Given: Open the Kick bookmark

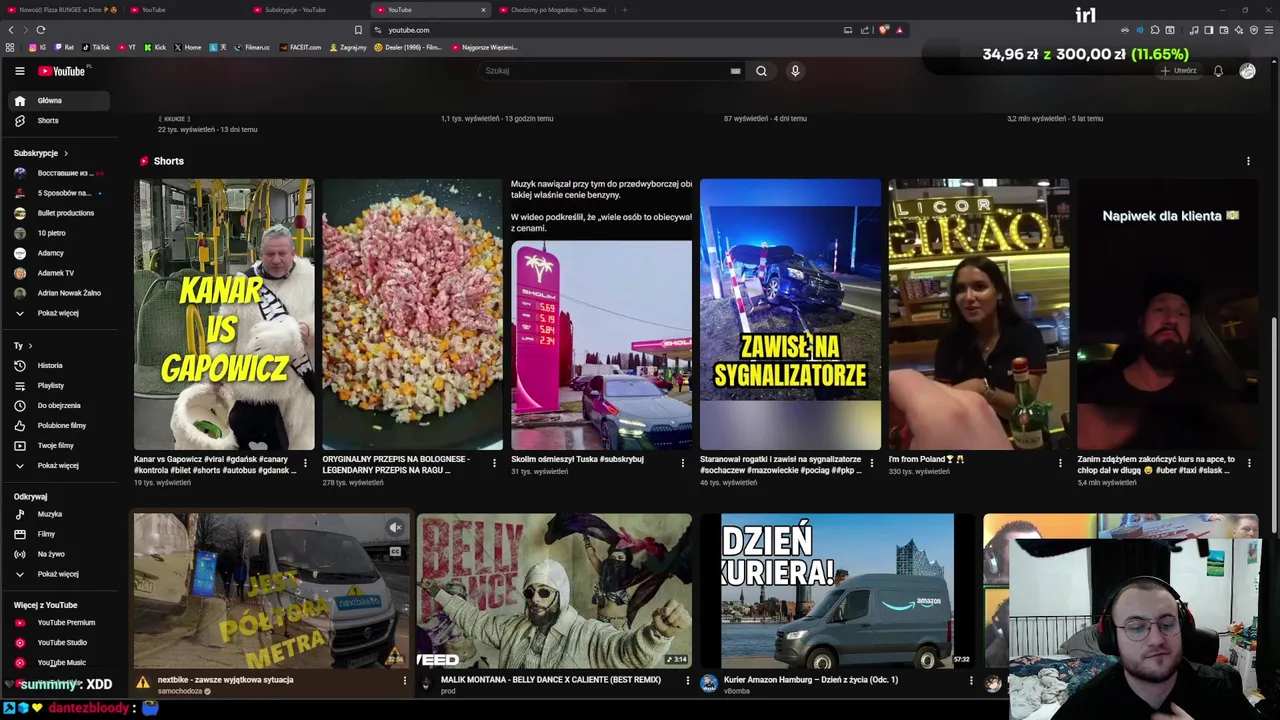Looking at the screenshot, I should tap(155, 47).
